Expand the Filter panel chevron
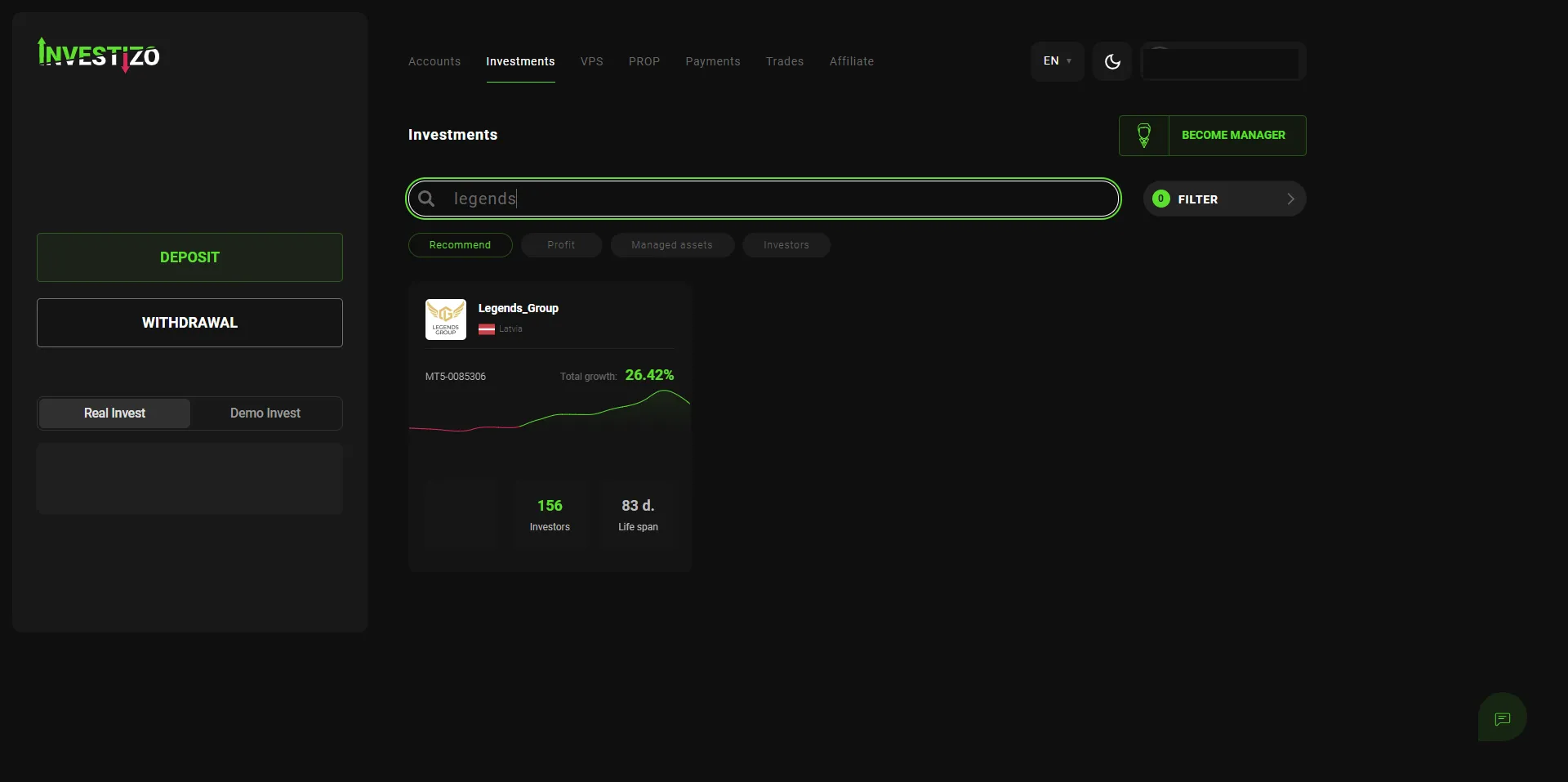 click(x=1290, y=199)
